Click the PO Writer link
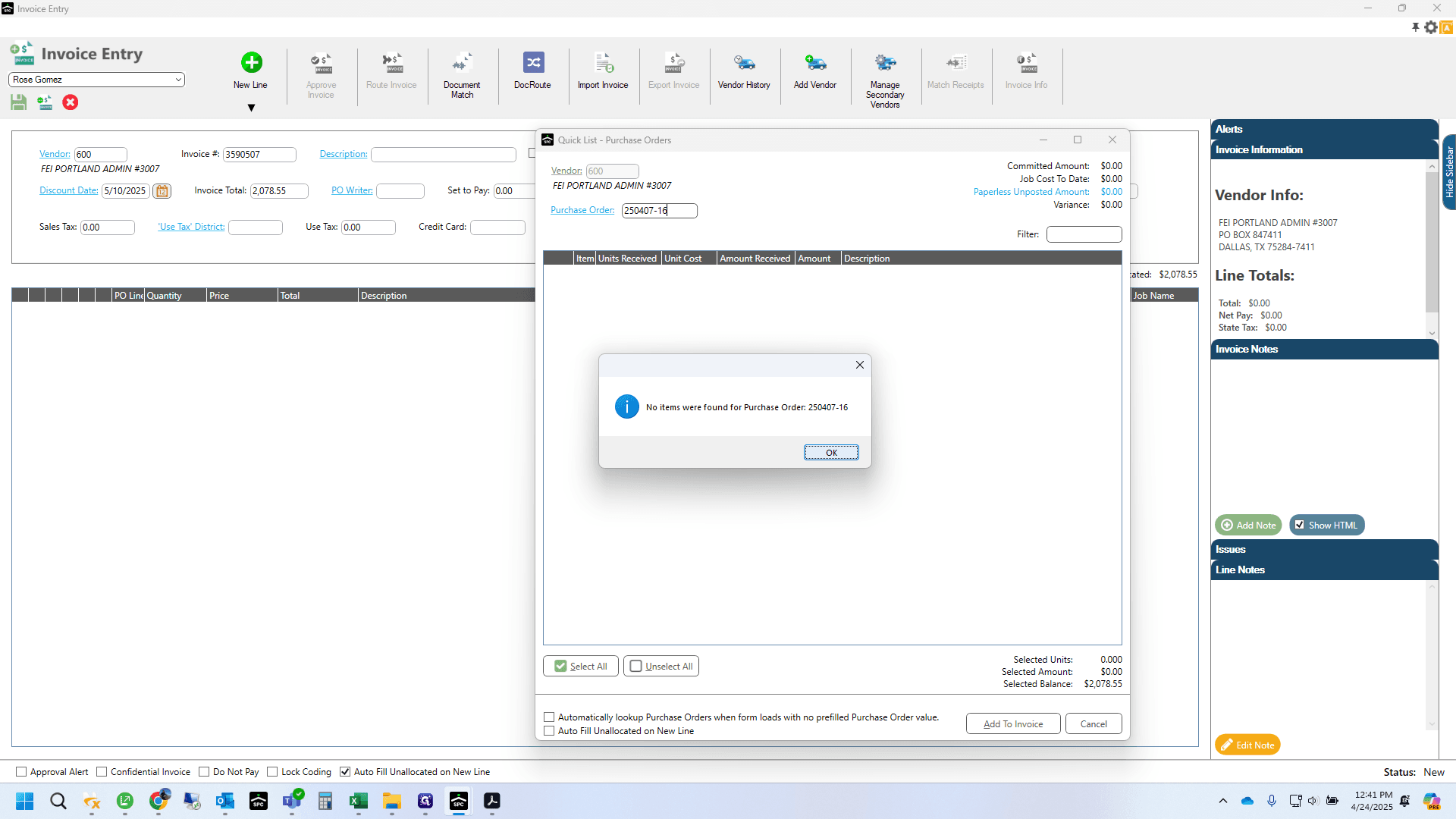This screenshot has width=1456, height=819. tap(352, 190)
